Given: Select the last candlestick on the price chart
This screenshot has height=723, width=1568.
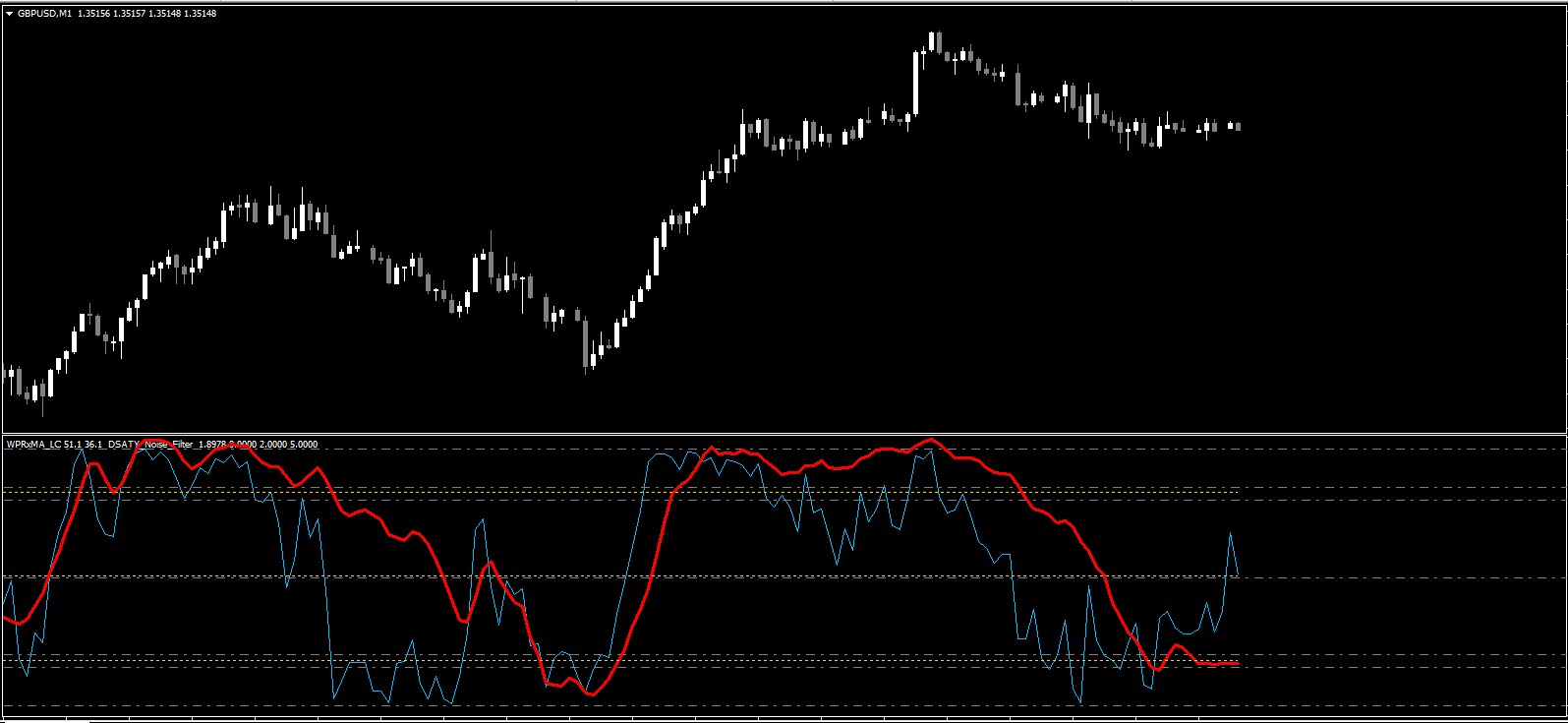Looking at the screenshot, I should [x=1238, y=126].
